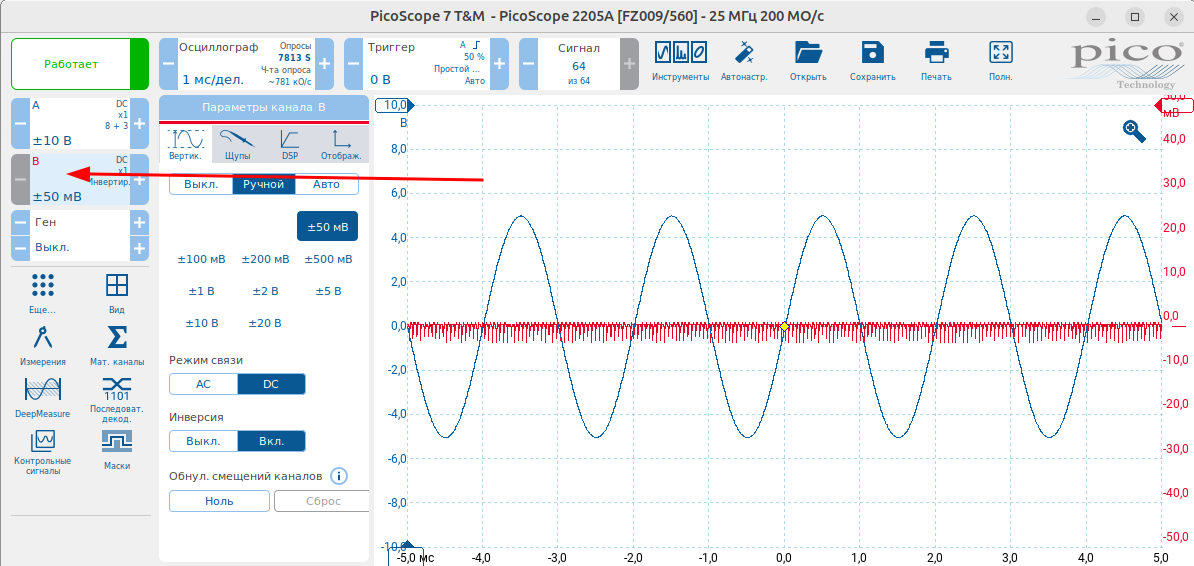Screen dimensions: 1194x566
Task: Open the Мат. каналы sigma icon
Action: tap(117, 338)
